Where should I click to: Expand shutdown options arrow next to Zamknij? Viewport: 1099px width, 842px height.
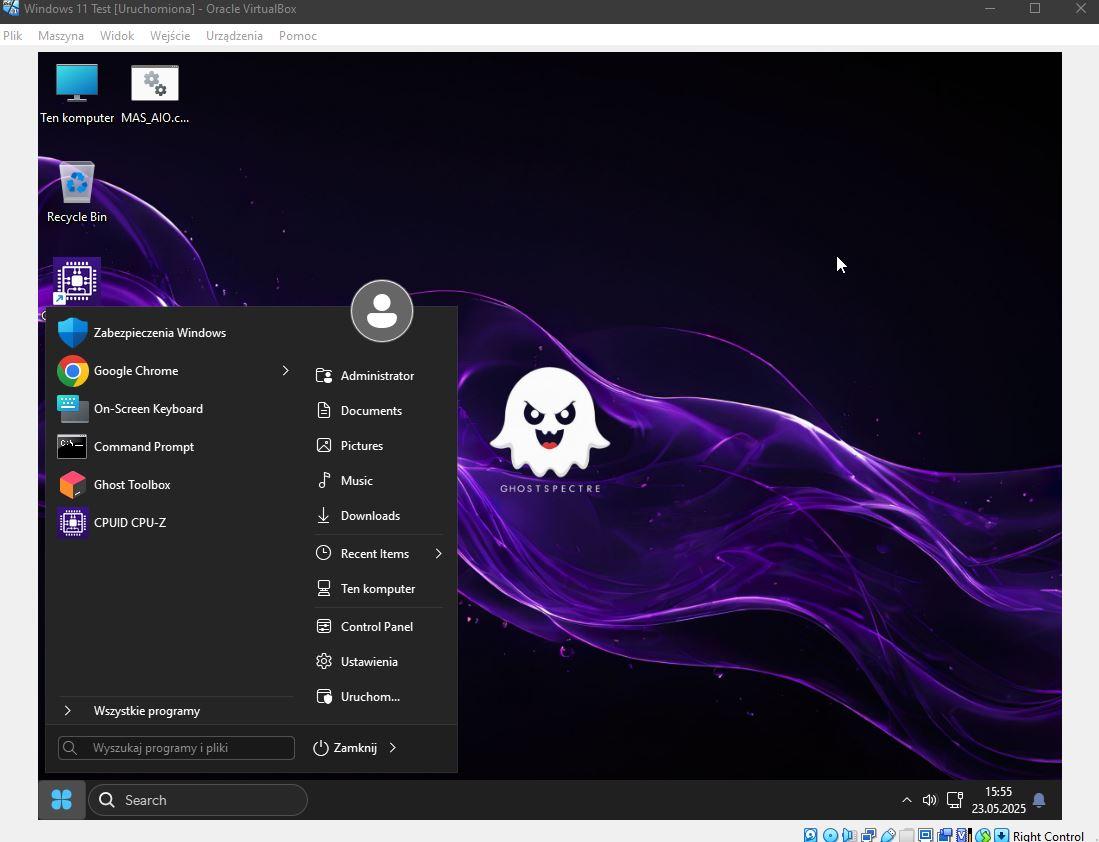coord(393,748)
